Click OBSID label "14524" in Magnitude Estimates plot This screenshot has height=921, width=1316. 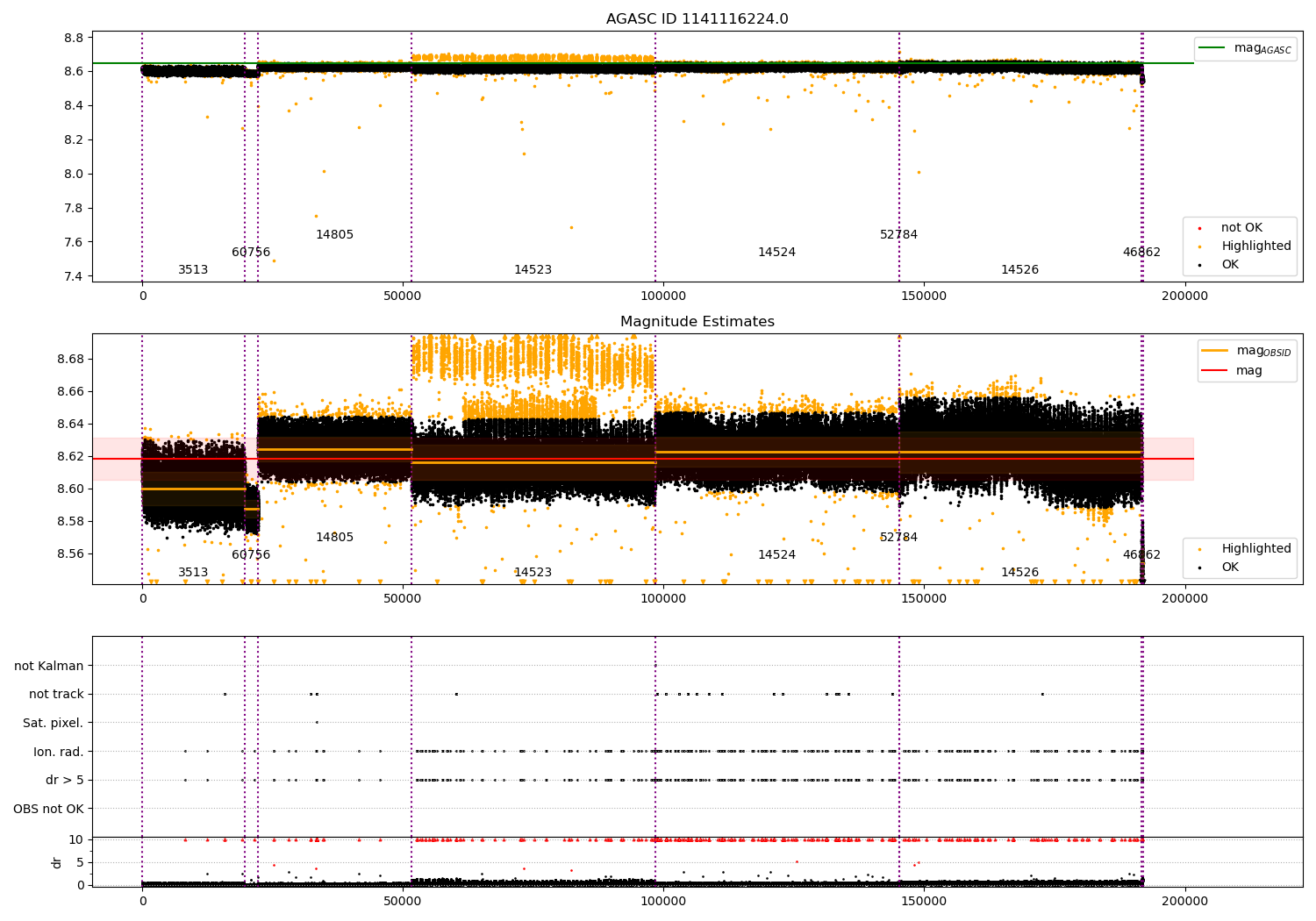coord(776,555)
